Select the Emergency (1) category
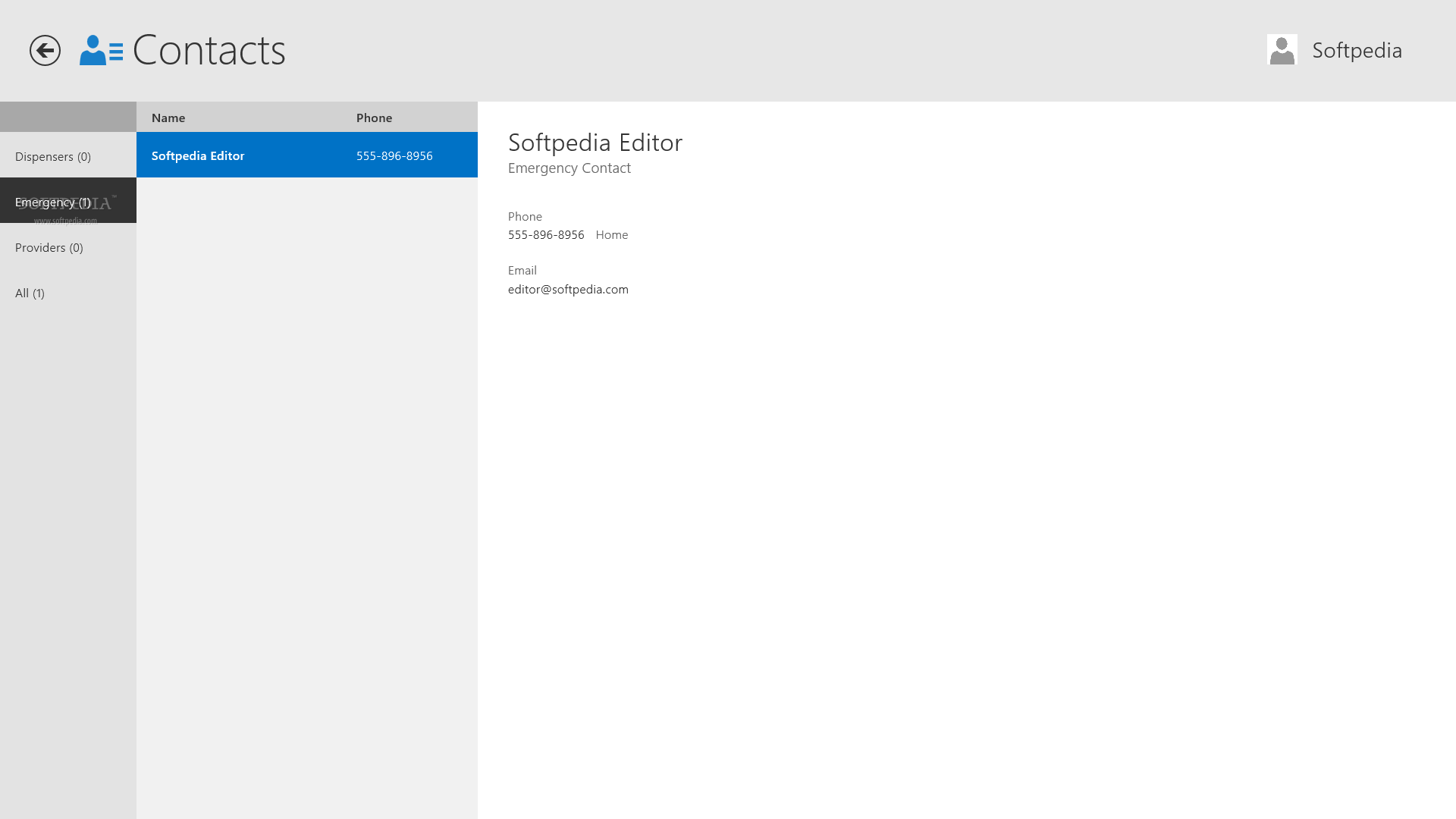Viewport: 1456px width, 819px height. coord(68,201)
